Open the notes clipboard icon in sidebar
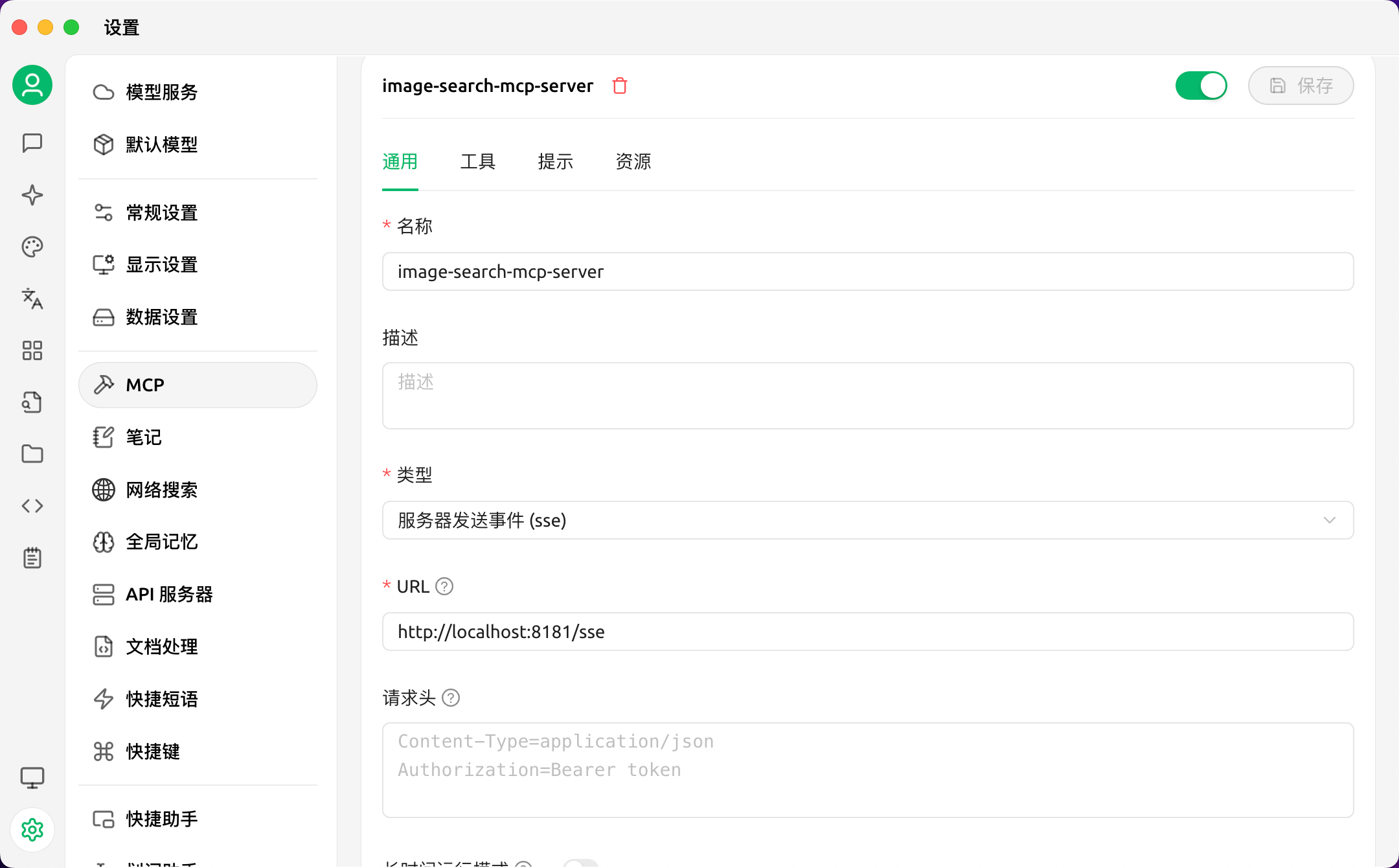The width and height of the screenshot is (1399, 868). click(32, 558)
